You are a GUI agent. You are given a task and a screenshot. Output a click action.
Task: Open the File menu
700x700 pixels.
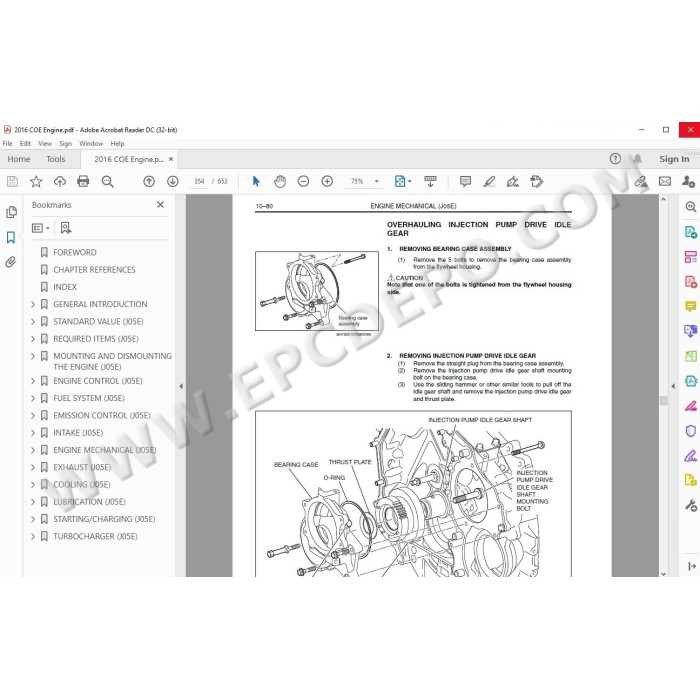[8, 143]
